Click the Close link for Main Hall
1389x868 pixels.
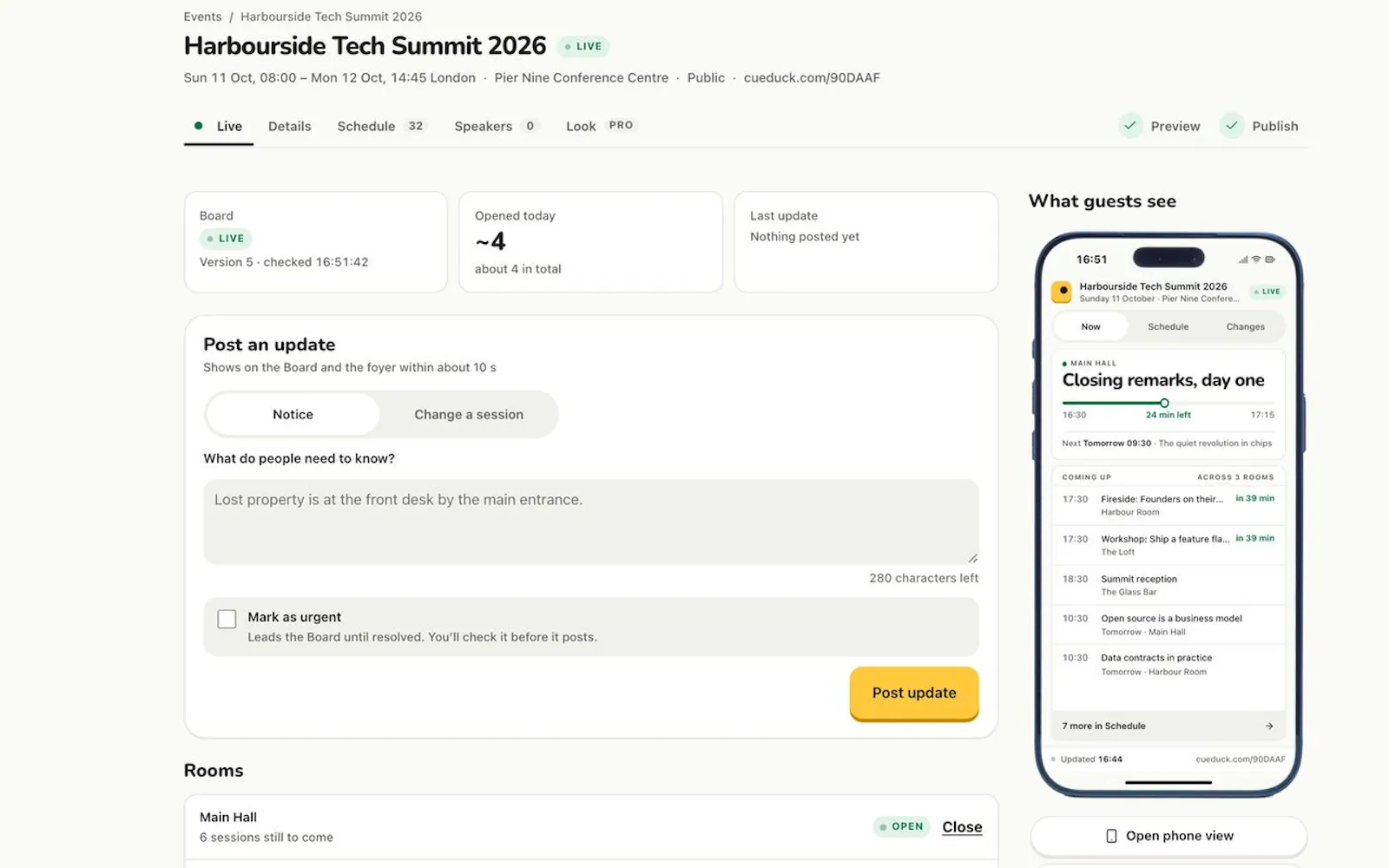pyautogui.click(x=962, y=827)
